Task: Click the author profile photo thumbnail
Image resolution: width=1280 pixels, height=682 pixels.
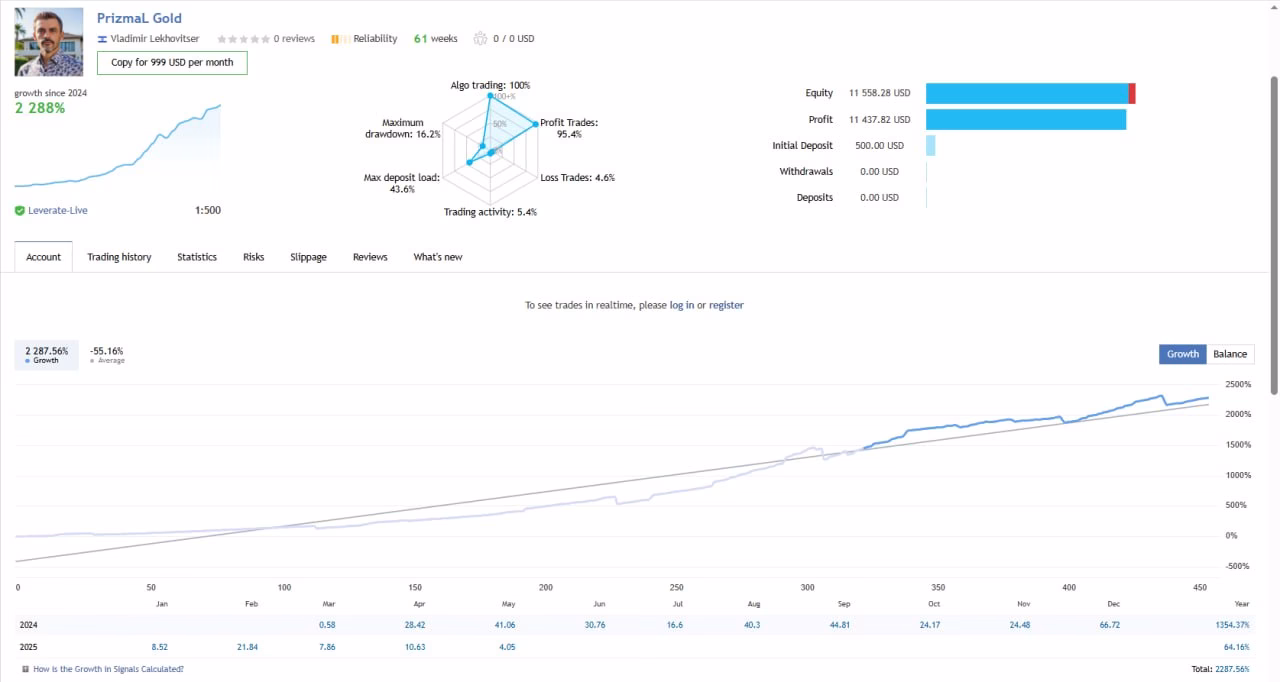Action: coord(49,42)
